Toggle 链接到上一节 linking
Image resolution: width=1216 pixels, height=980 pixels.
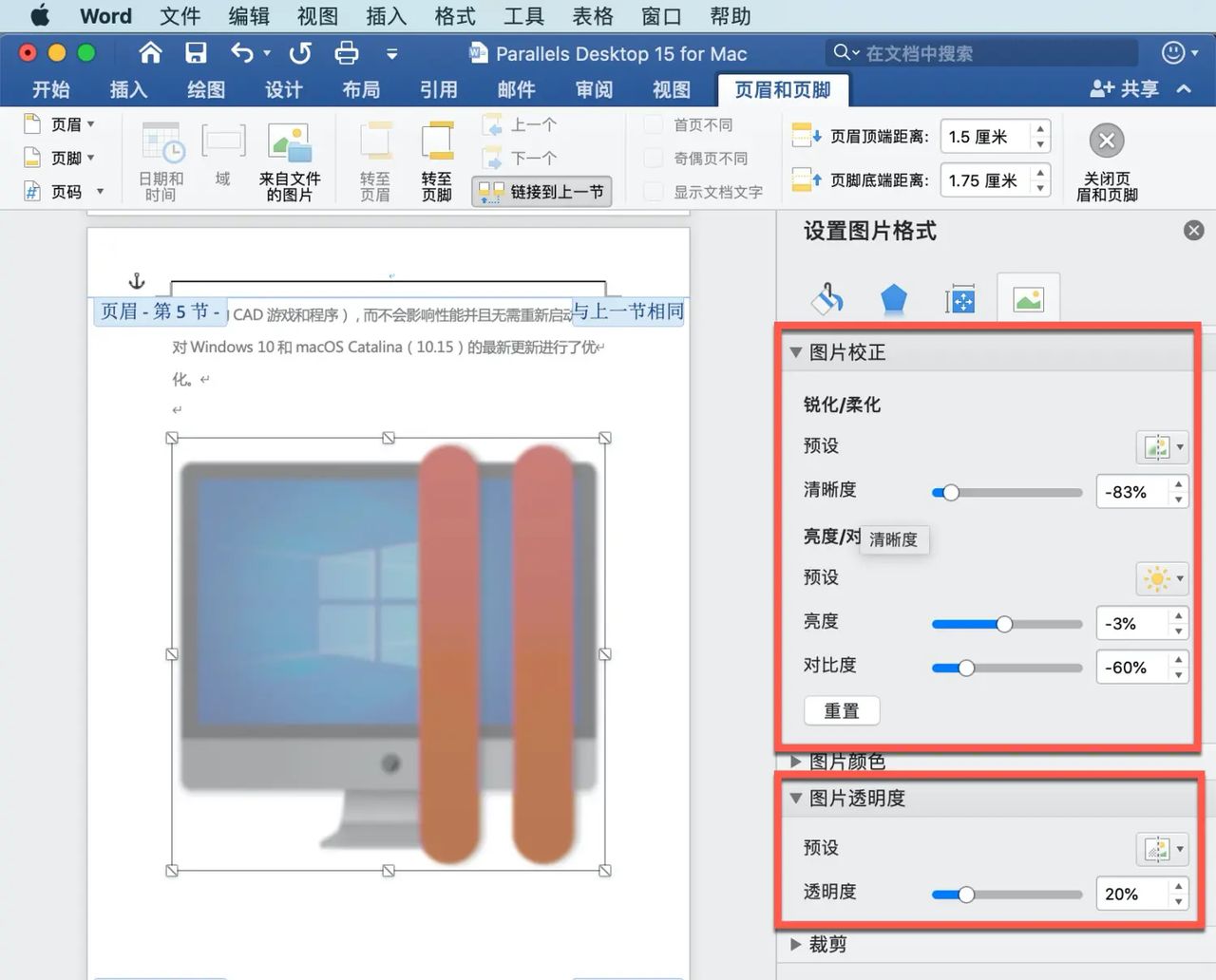tap(541, 191)
